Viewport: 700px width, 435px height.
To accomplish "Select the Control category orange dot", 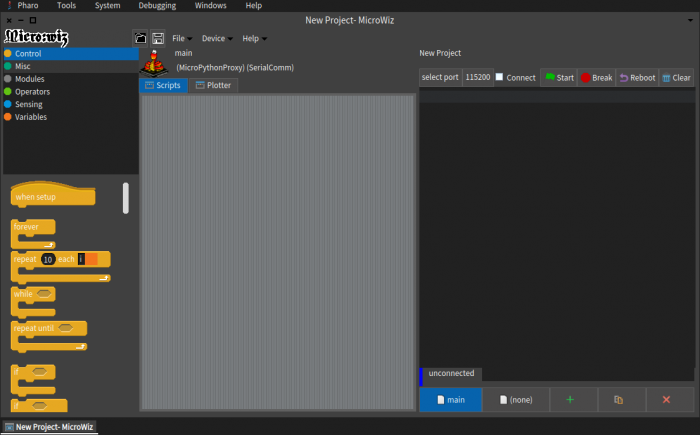I will pyautogui.click(x=8, y=54).
